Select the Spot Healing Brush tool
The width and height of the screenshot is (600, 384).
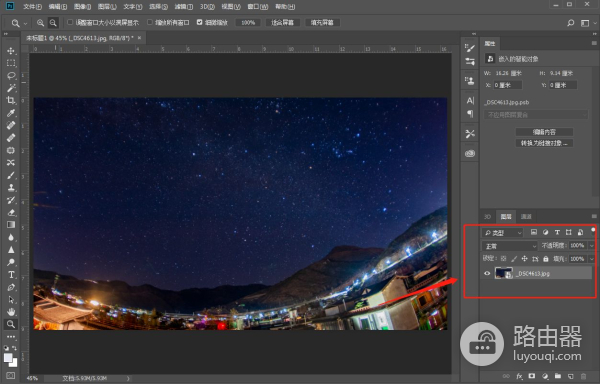click(11, 125)
